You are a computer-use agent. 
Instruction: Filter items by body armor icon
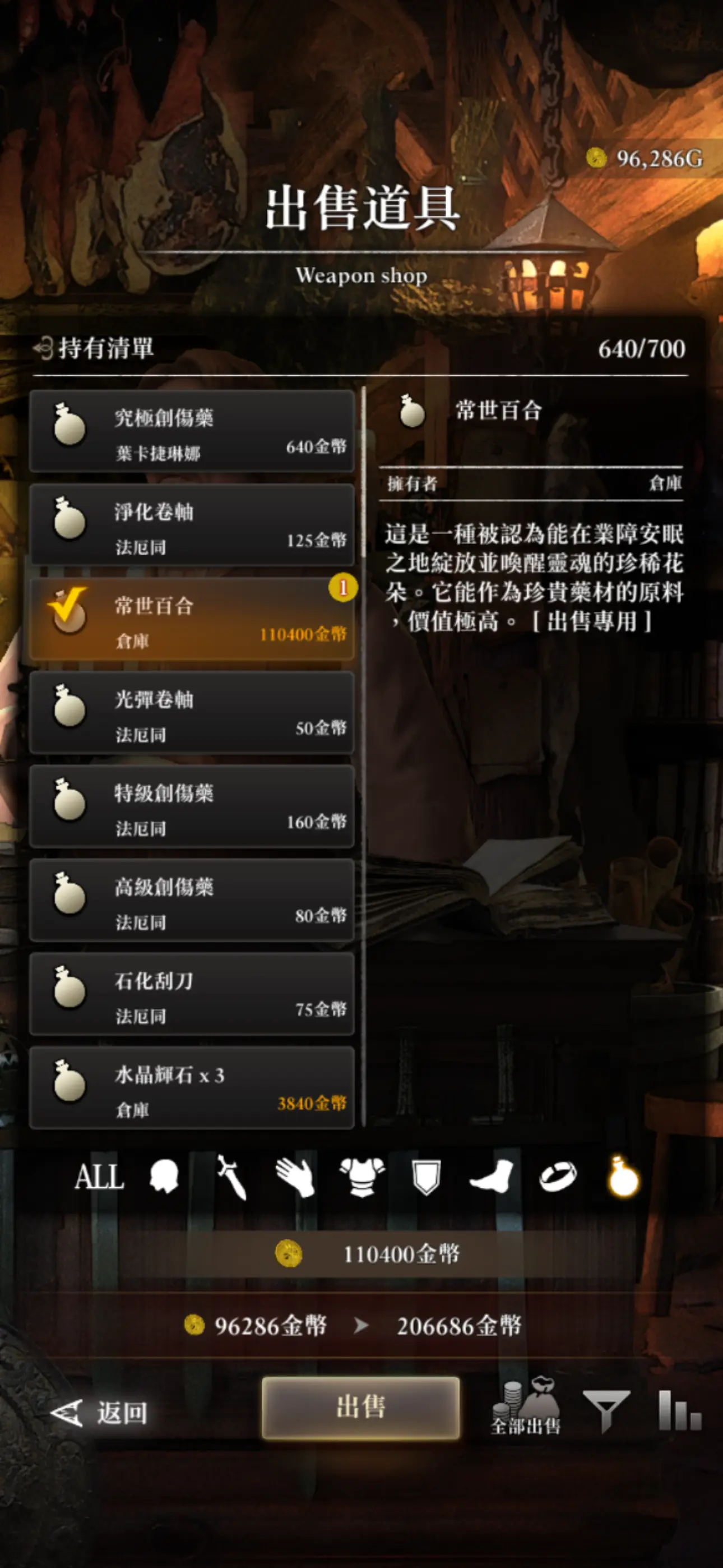pos(362,1177)
